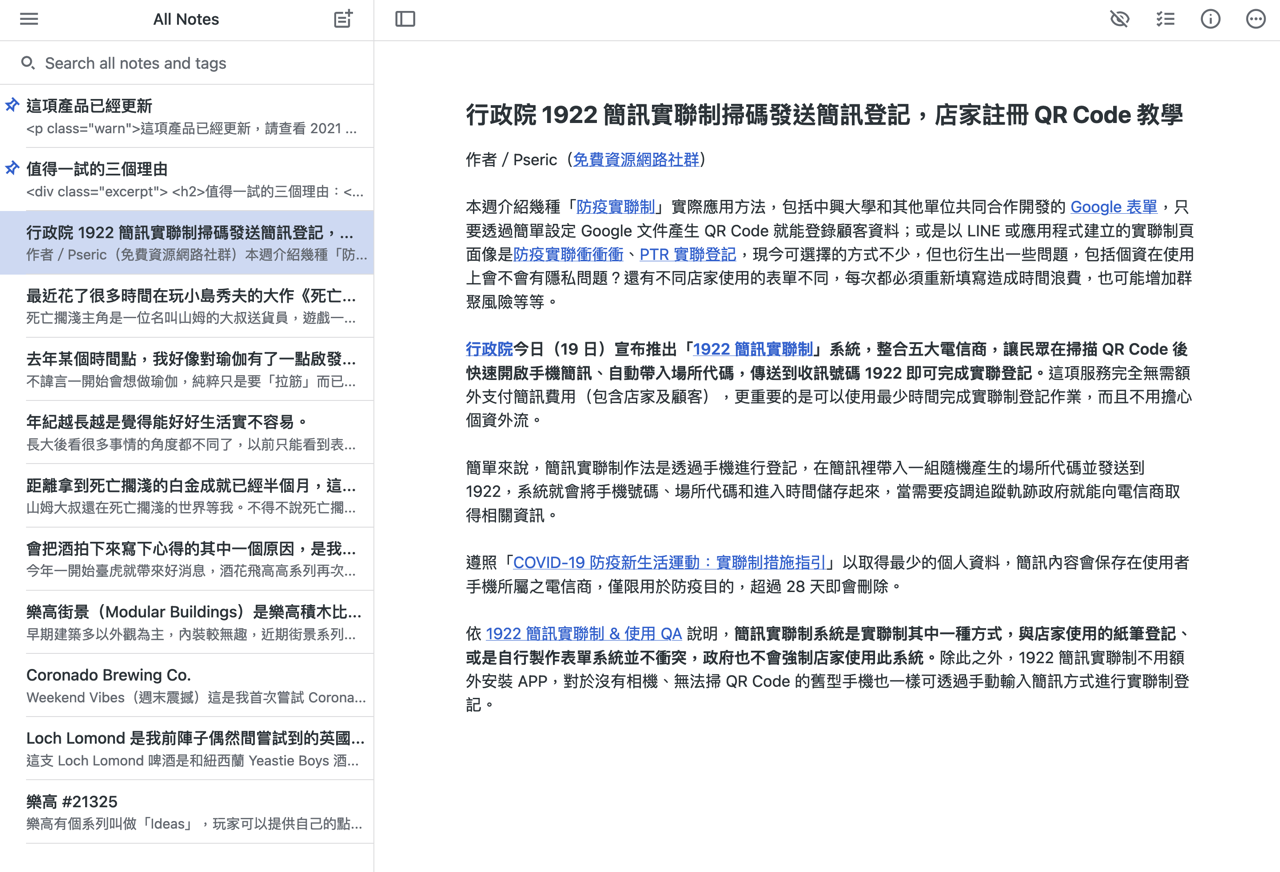1280x872 pixels.
Task: Open the note 樂高街景（Modular Buildings）
Action: tap(187, 622)
